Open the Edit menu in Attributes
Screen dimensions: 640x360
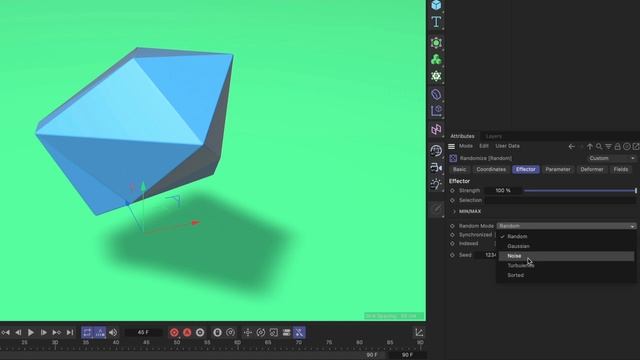coord(484,146)
